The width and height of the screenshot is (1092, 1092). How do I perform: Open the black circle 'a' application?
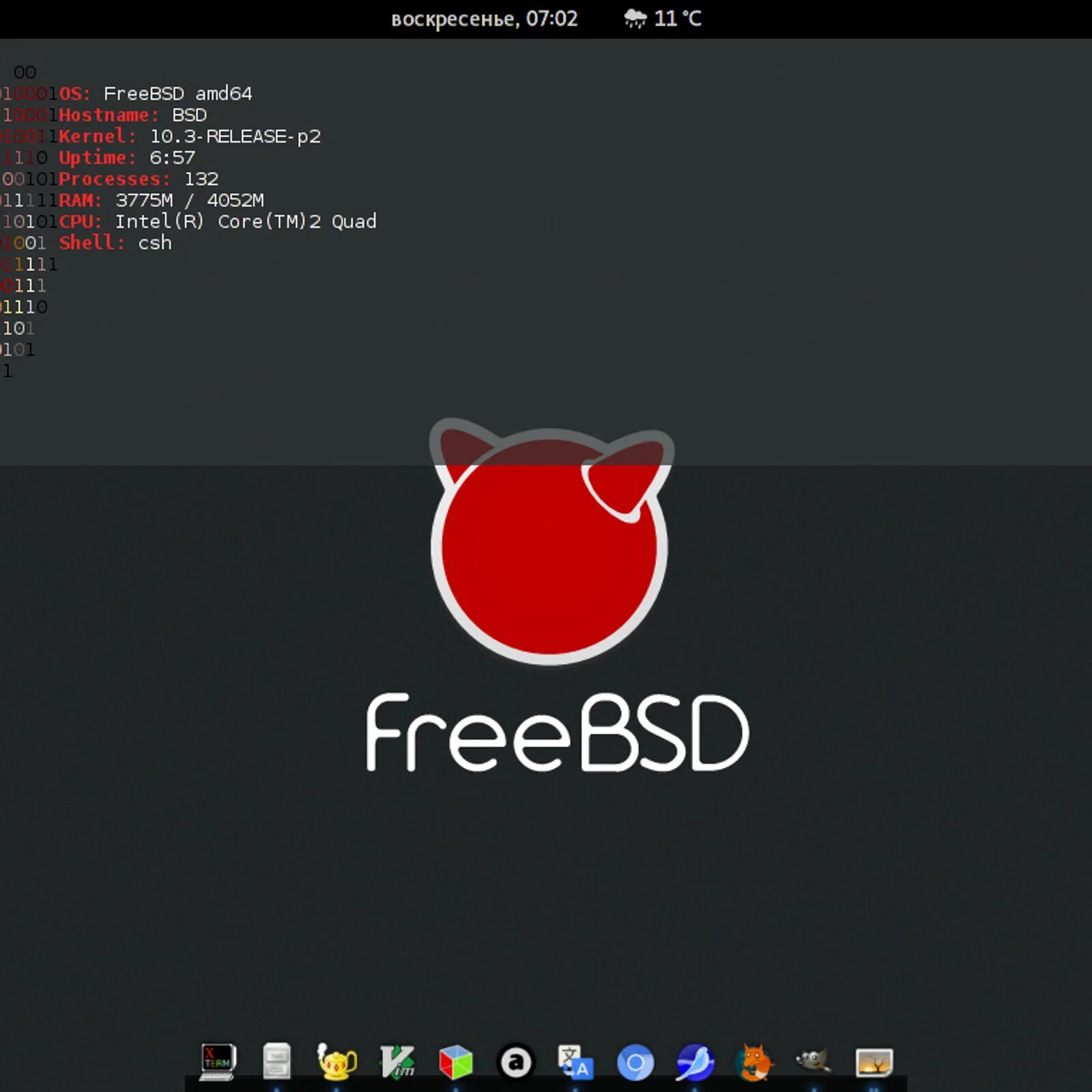(x=516, y=1063)
